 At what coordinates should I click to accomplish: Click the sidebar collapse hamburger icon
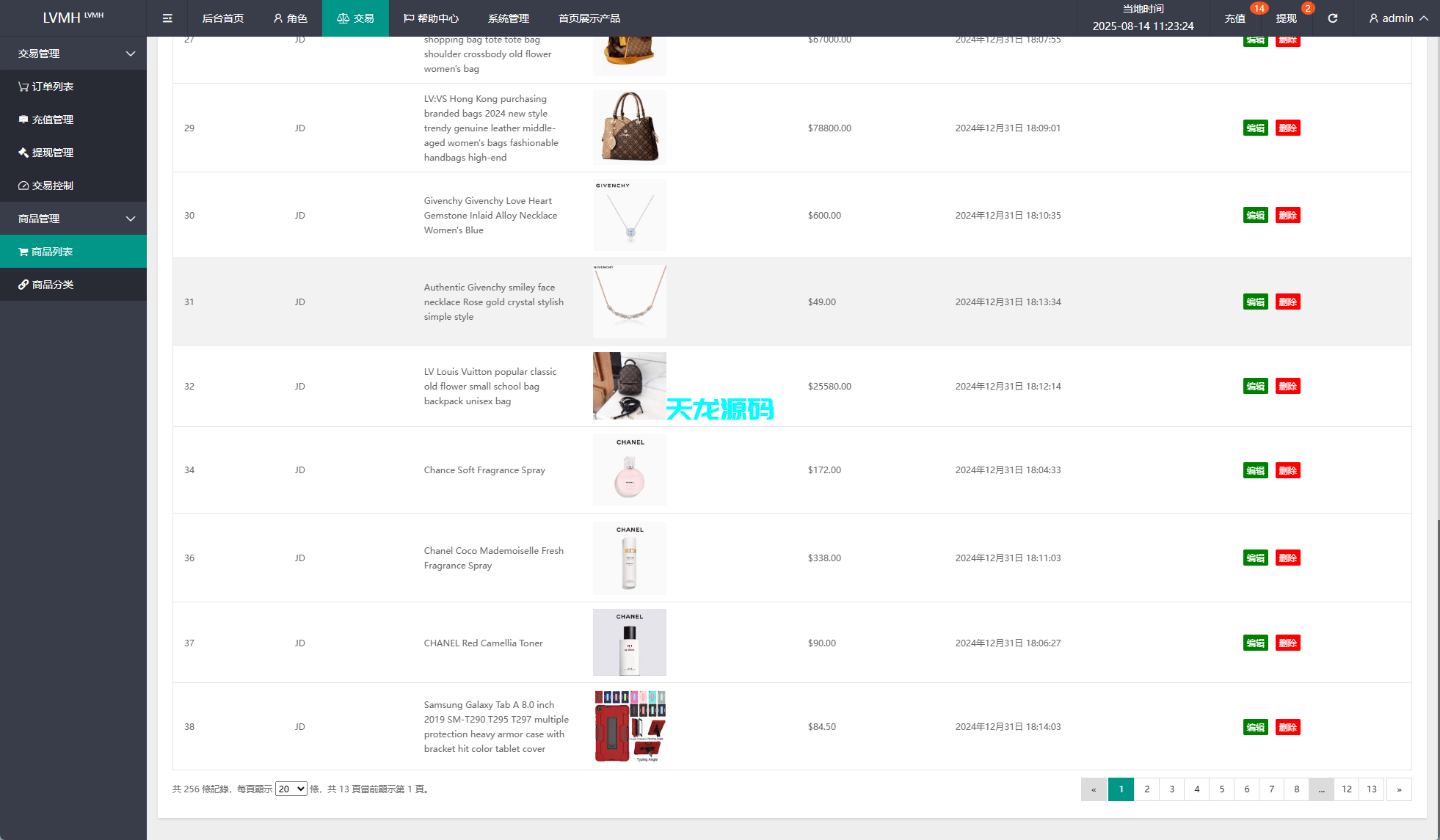pyautogui.click(x=167, y=18)
